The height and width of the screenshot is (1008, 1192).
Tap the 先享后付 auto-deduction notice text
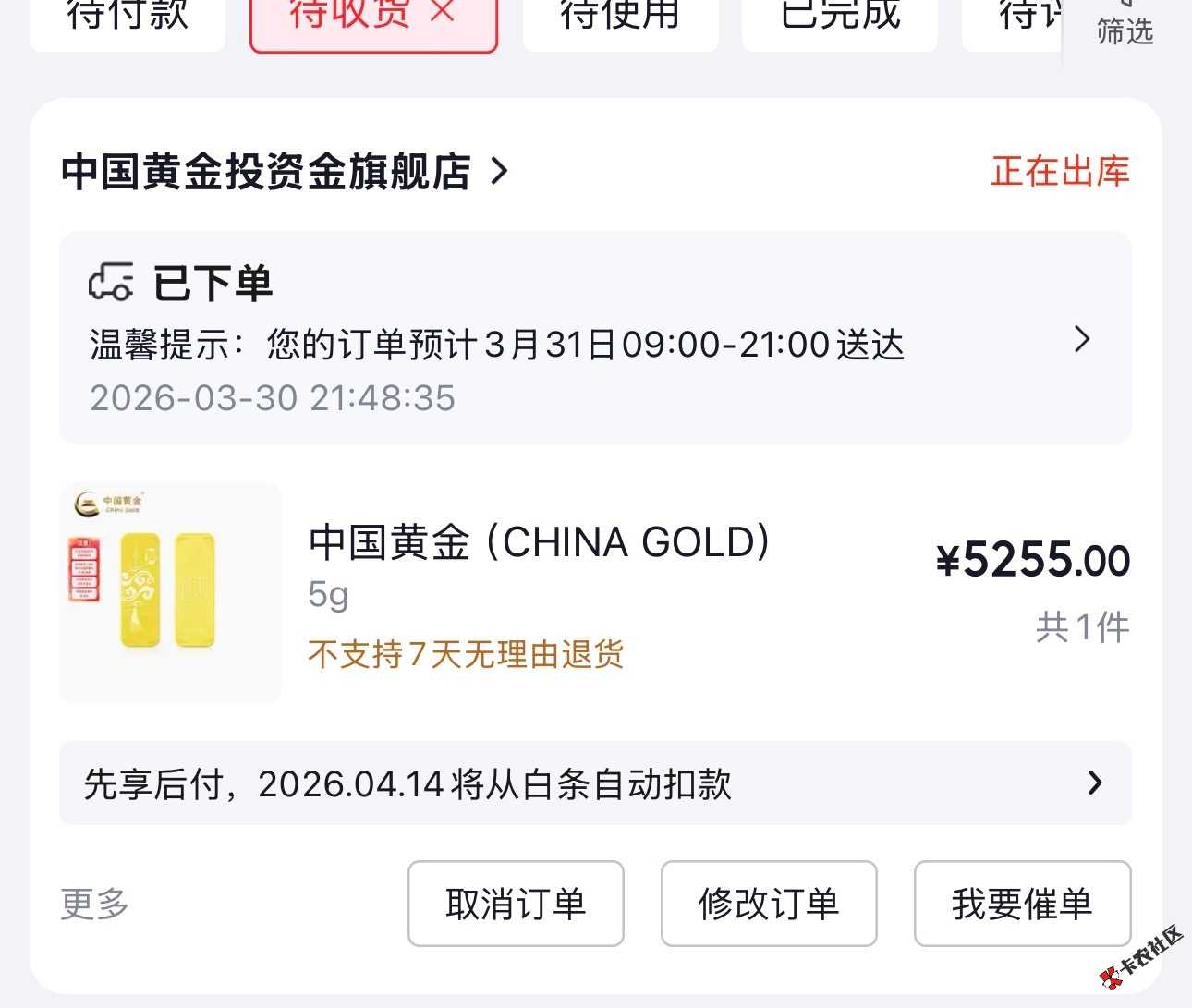(407, 784)
